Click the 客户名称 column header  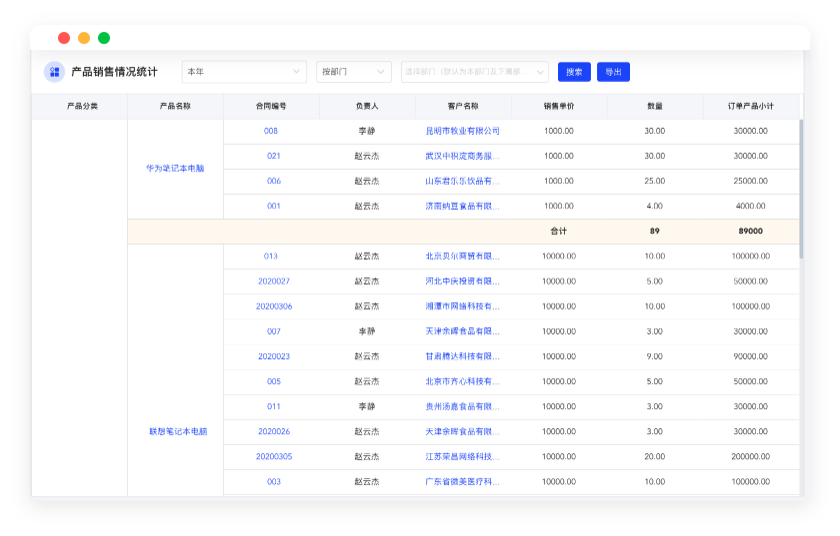click(x=463, y=106)
